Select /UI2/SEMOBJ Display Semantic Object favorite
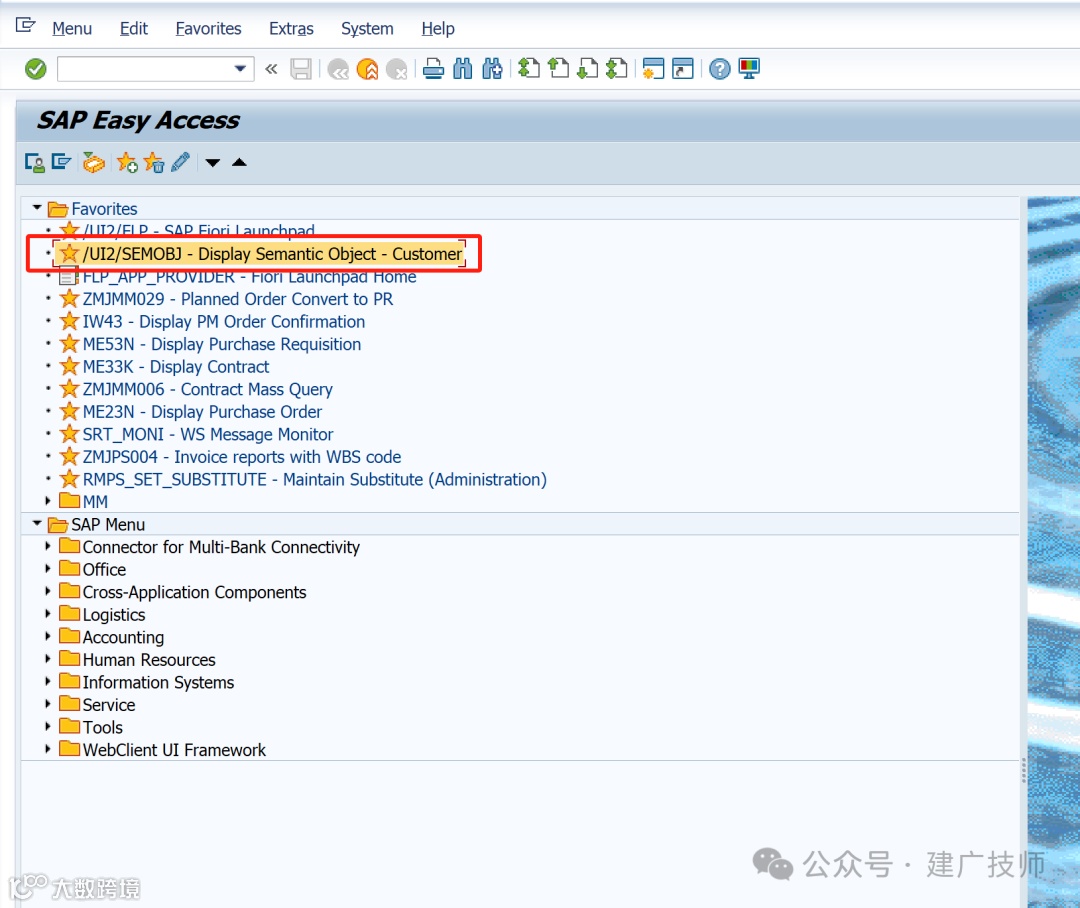The height and width of the screenshot is (908, 1080). point(272,254)
